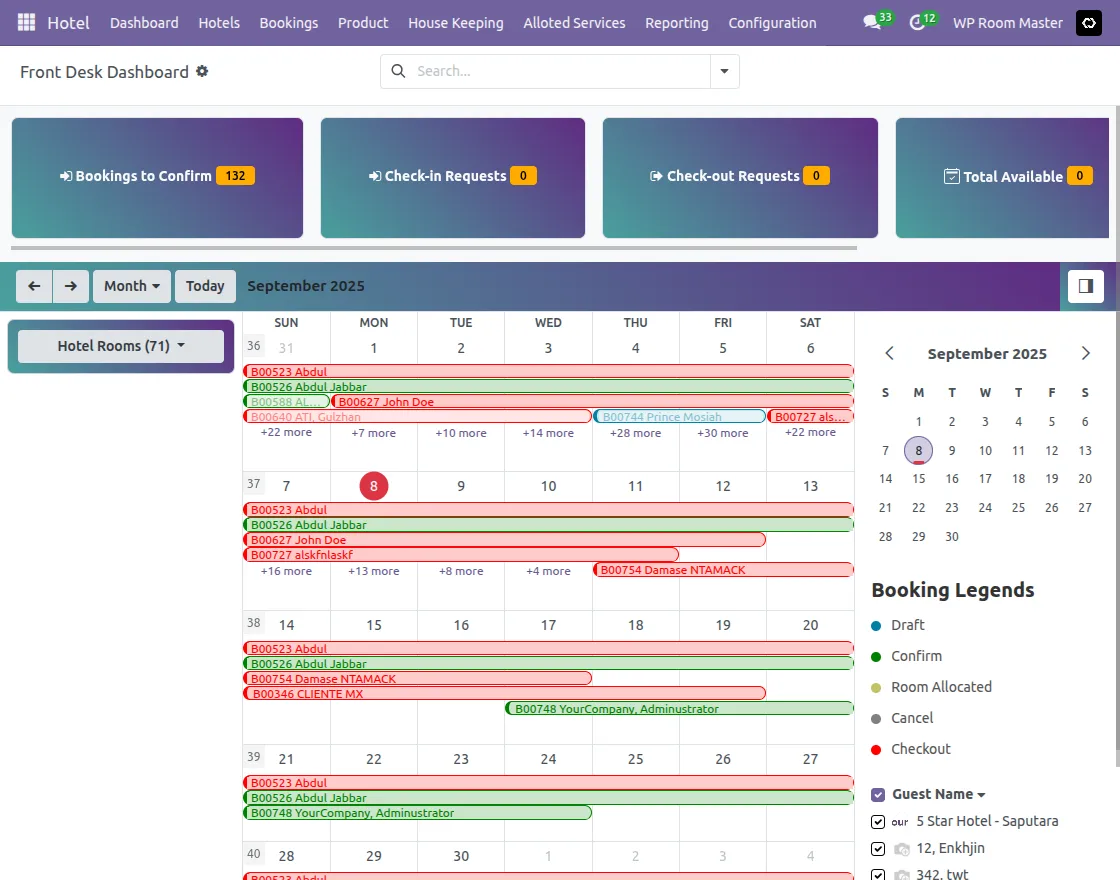Image resolution: width=1120 pixels, height=880 pixels.
Task: Expand the Hotel Rooms (71) dropdown
Action: 119,345
